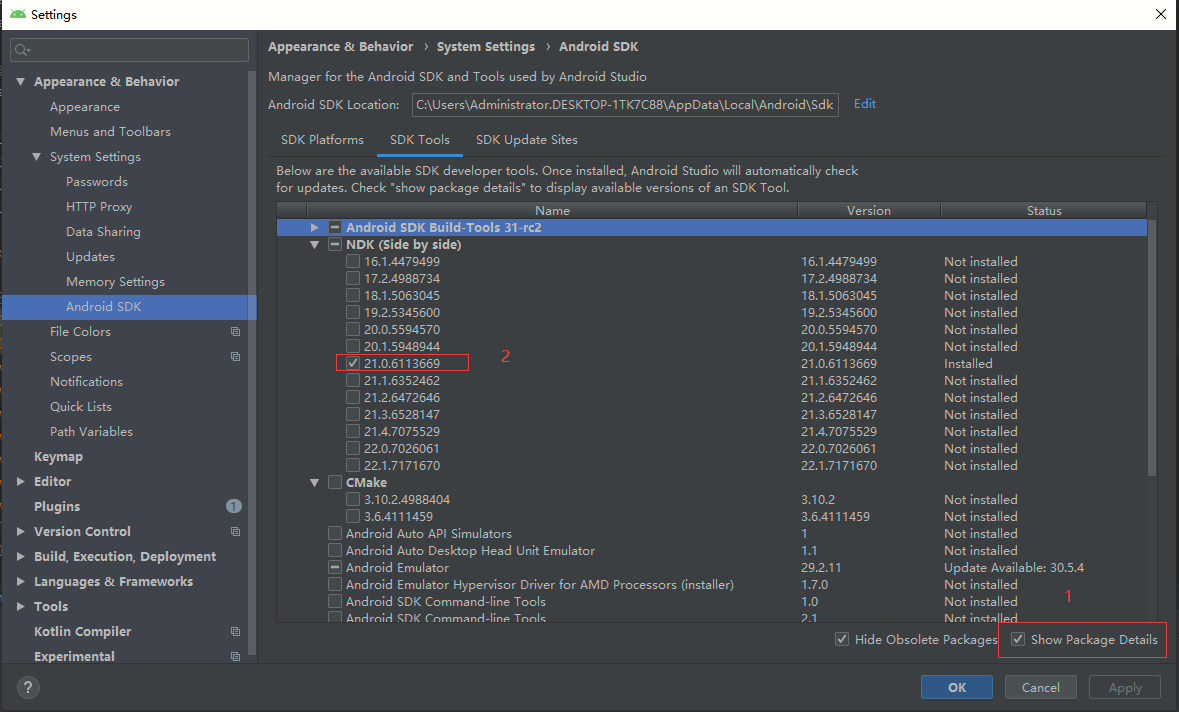Screen dimensions: 1179x712
Task: Check Android Emulator Hypervisor Driver for AMD
Action: [335, 584]
